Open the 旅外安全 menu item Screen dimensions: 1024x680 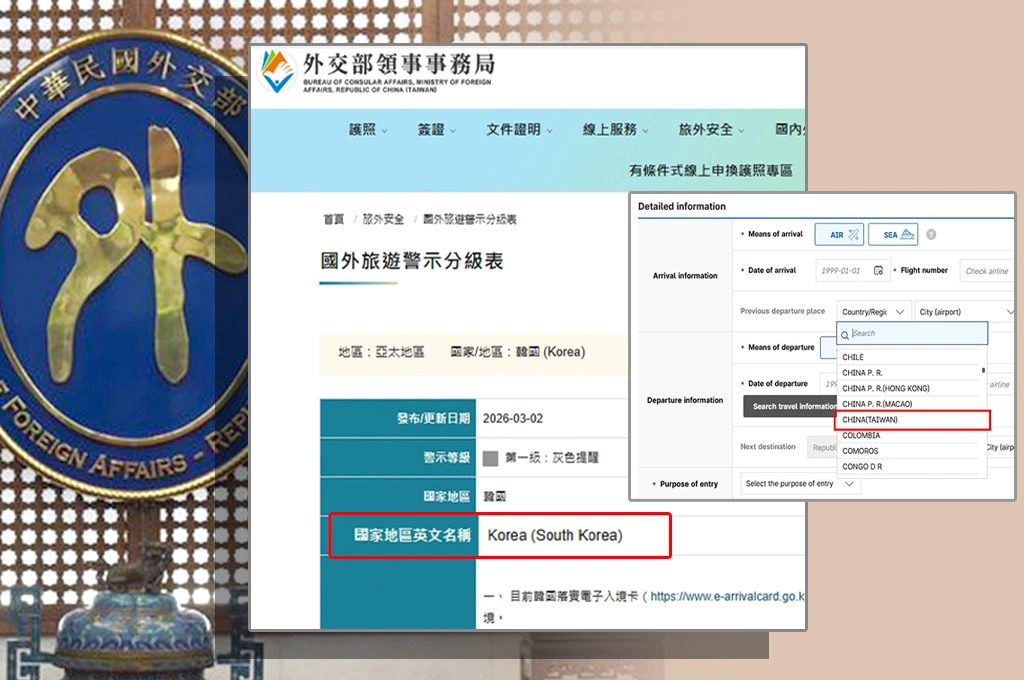pos(704,131)
